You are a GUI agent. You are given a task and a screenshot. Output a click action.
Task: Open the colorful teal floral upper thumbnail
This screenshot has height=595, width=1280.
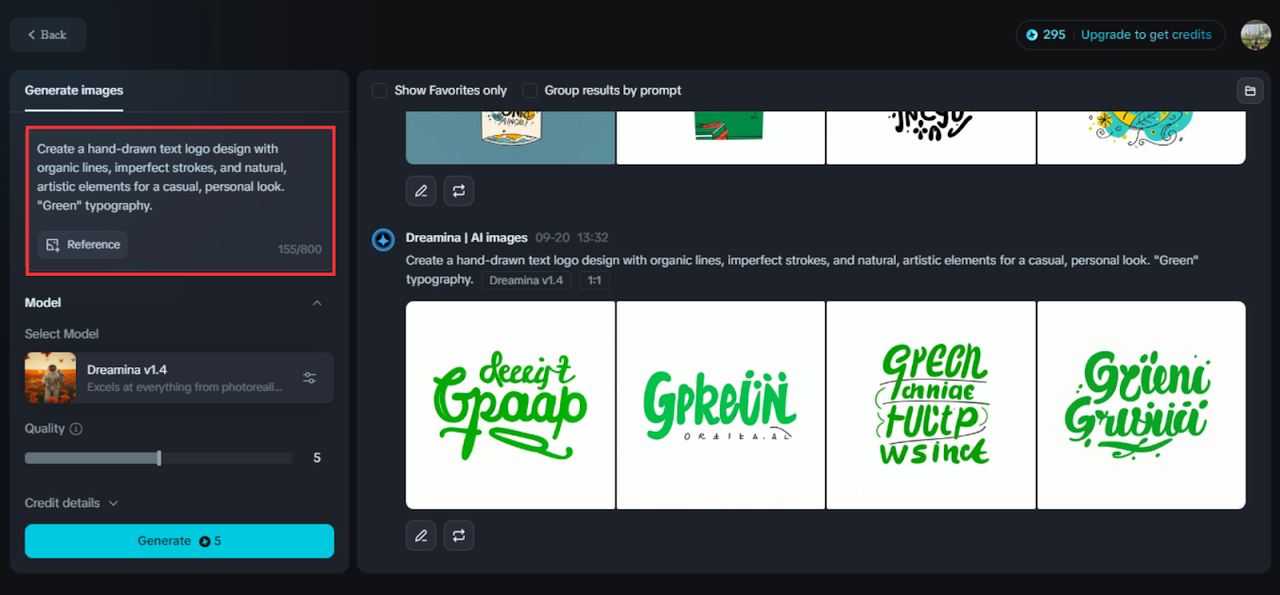pos(1141,139)
